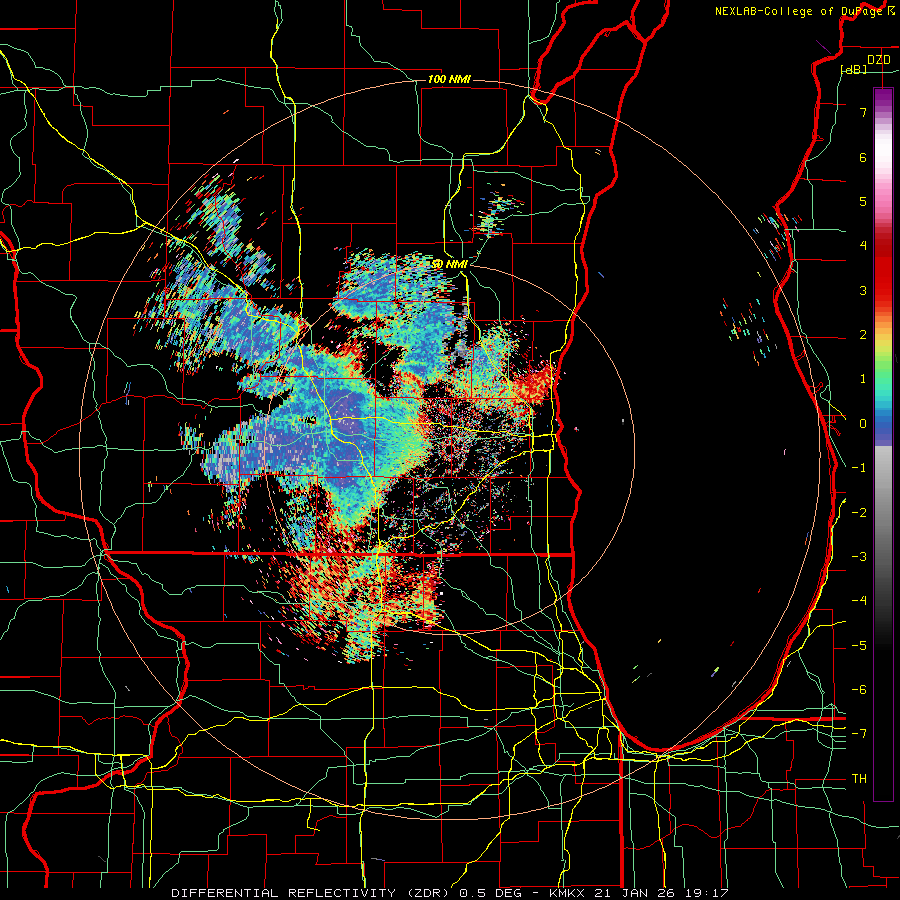
Task: Select the "0" tick label on the scale
Action: (x=863, y=424)
